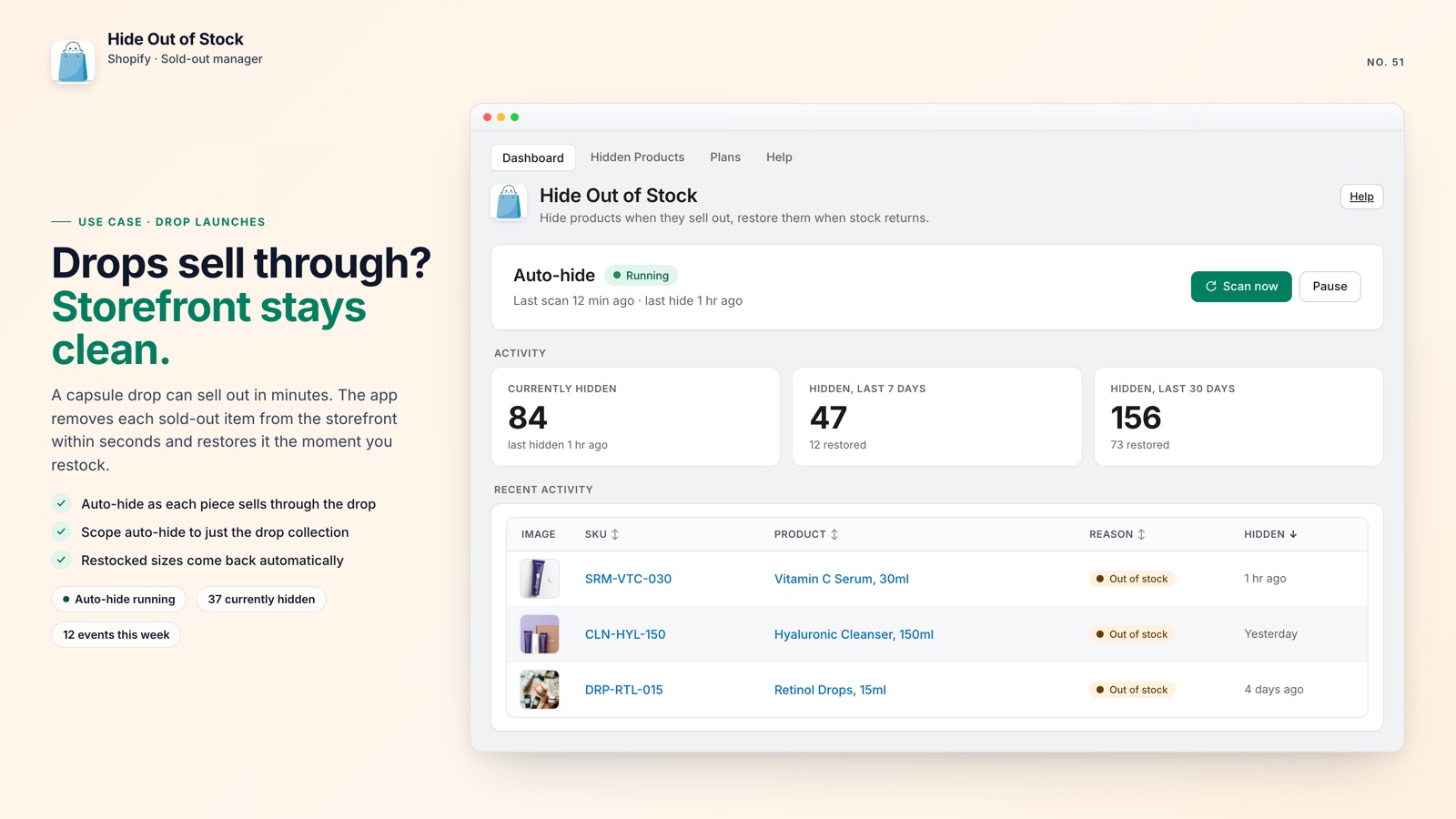1456x819 pixels.
Task: Click the Scan now button
Action: (x=1241, y=287)
